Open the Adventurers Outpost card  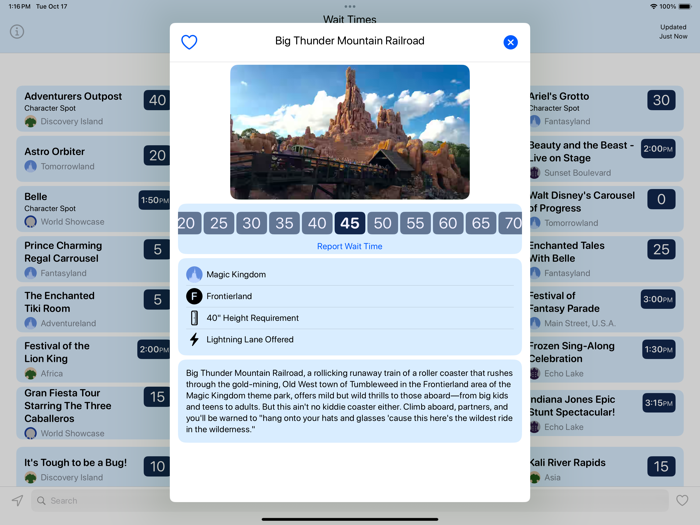[x=93, y=108]
